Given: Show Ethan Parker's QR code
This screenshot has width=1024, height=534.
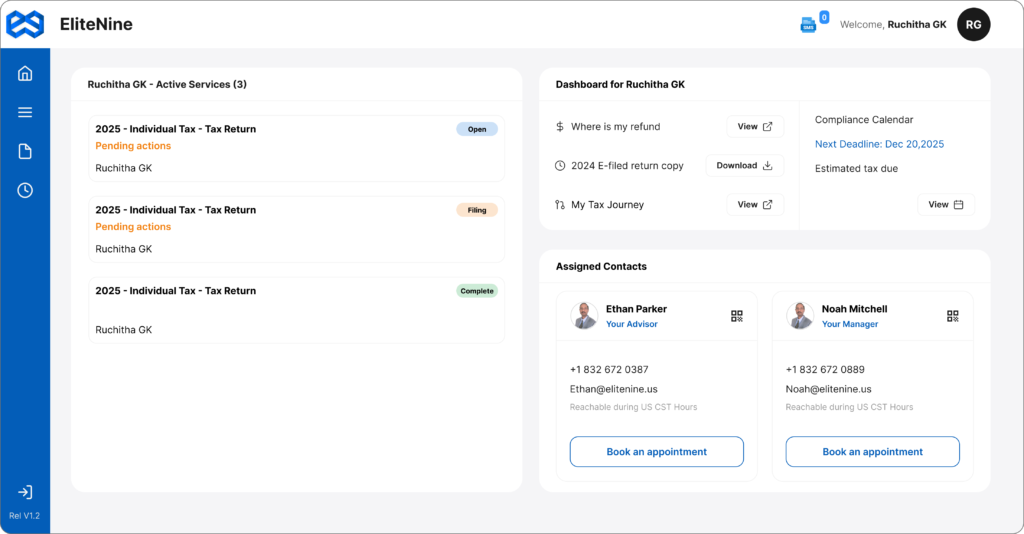Looking at the screenshot, I should coord(737,316).
